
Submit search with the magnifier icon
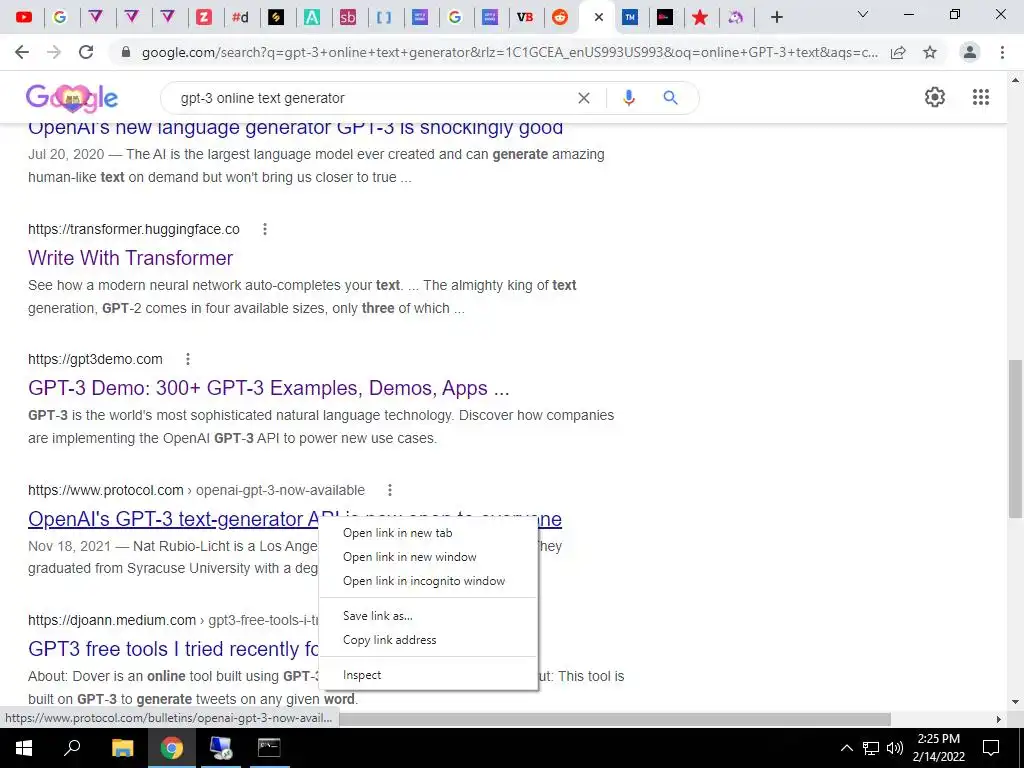(x=670, y=98)
